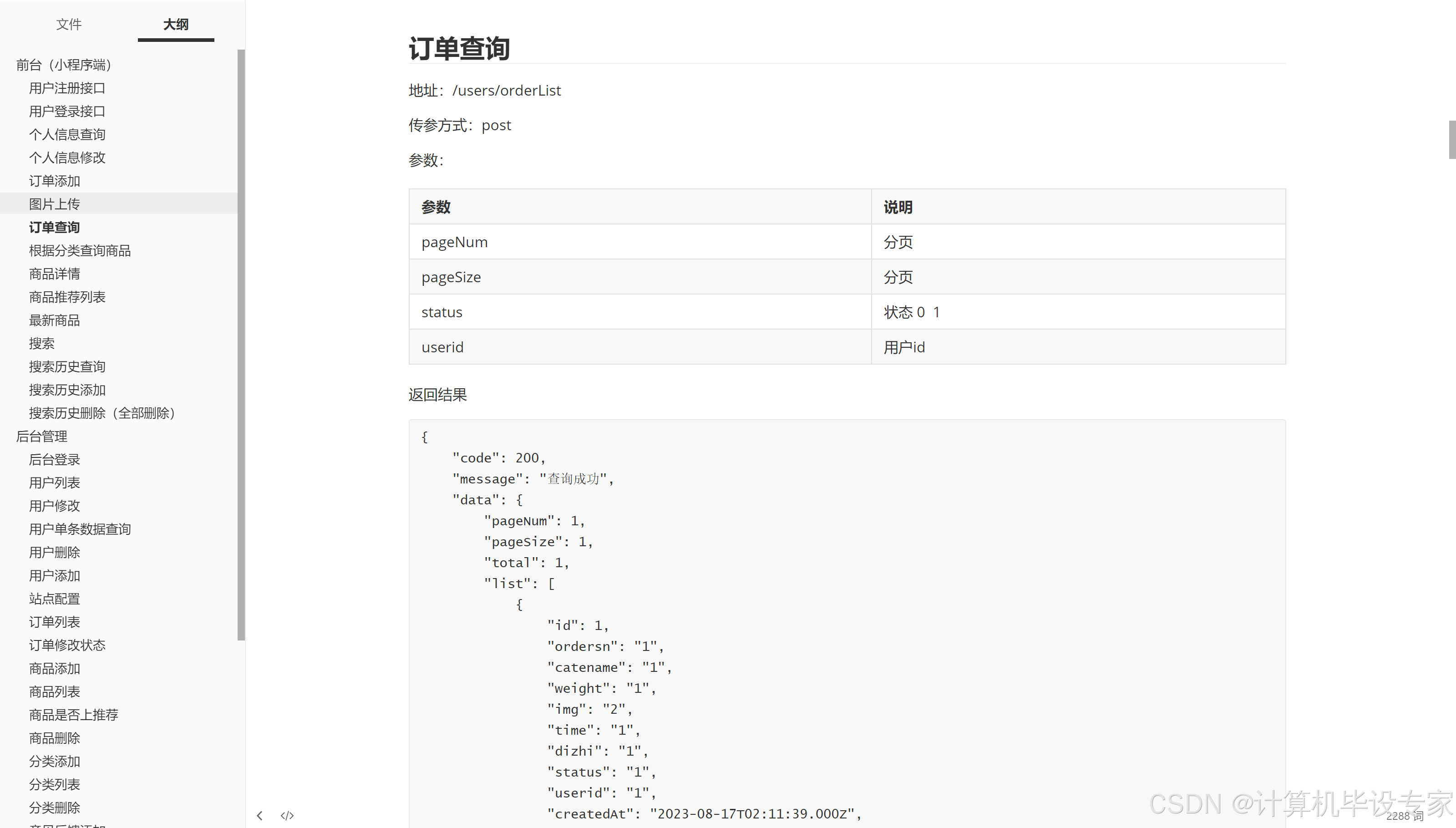Expand the 后台管理 outline section
1456x828 pixels.
pos(41,436)
